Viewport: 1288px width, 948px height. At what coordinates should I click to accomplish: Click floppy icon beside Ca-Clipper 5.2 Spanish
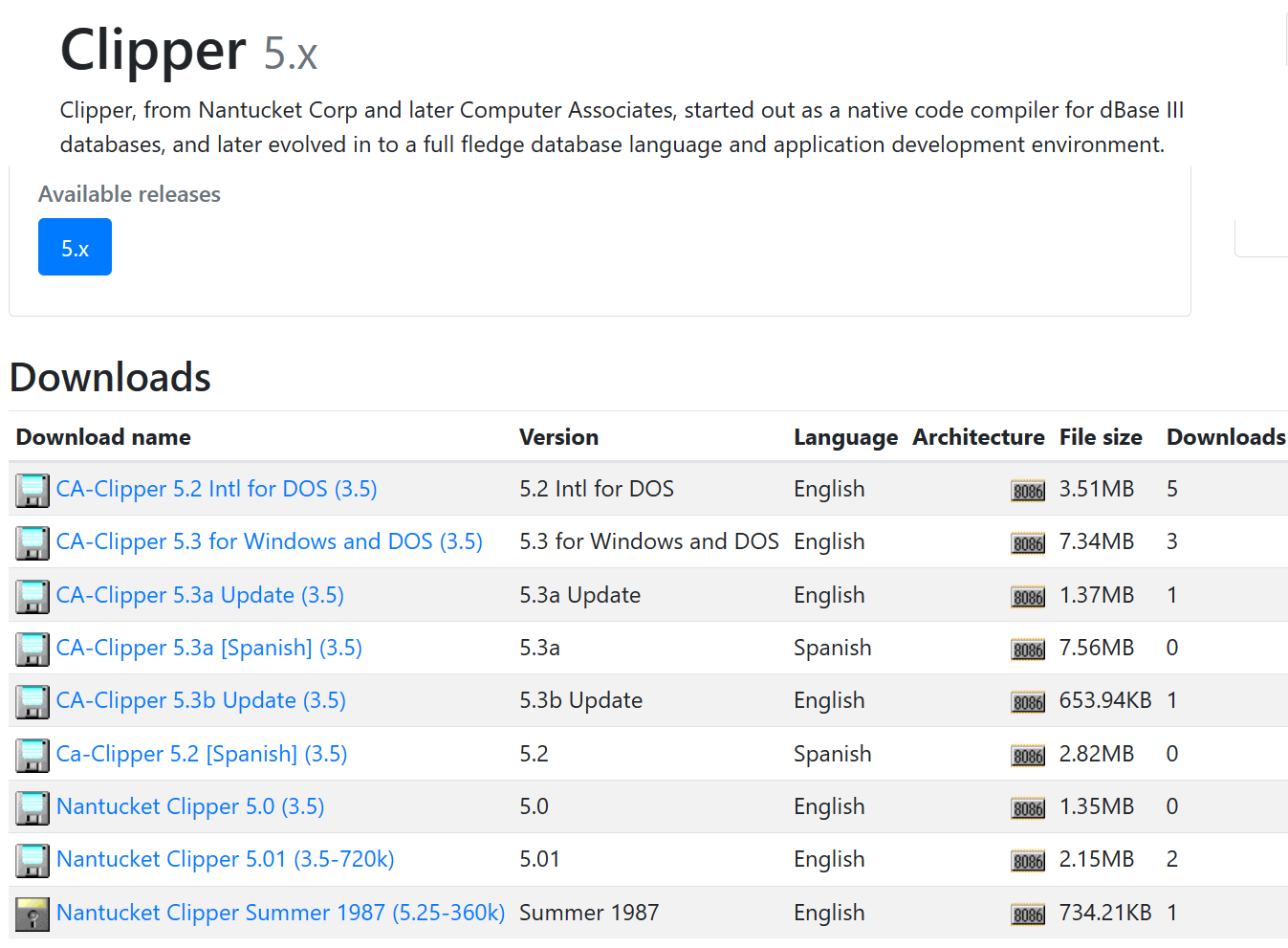point(33,755)
